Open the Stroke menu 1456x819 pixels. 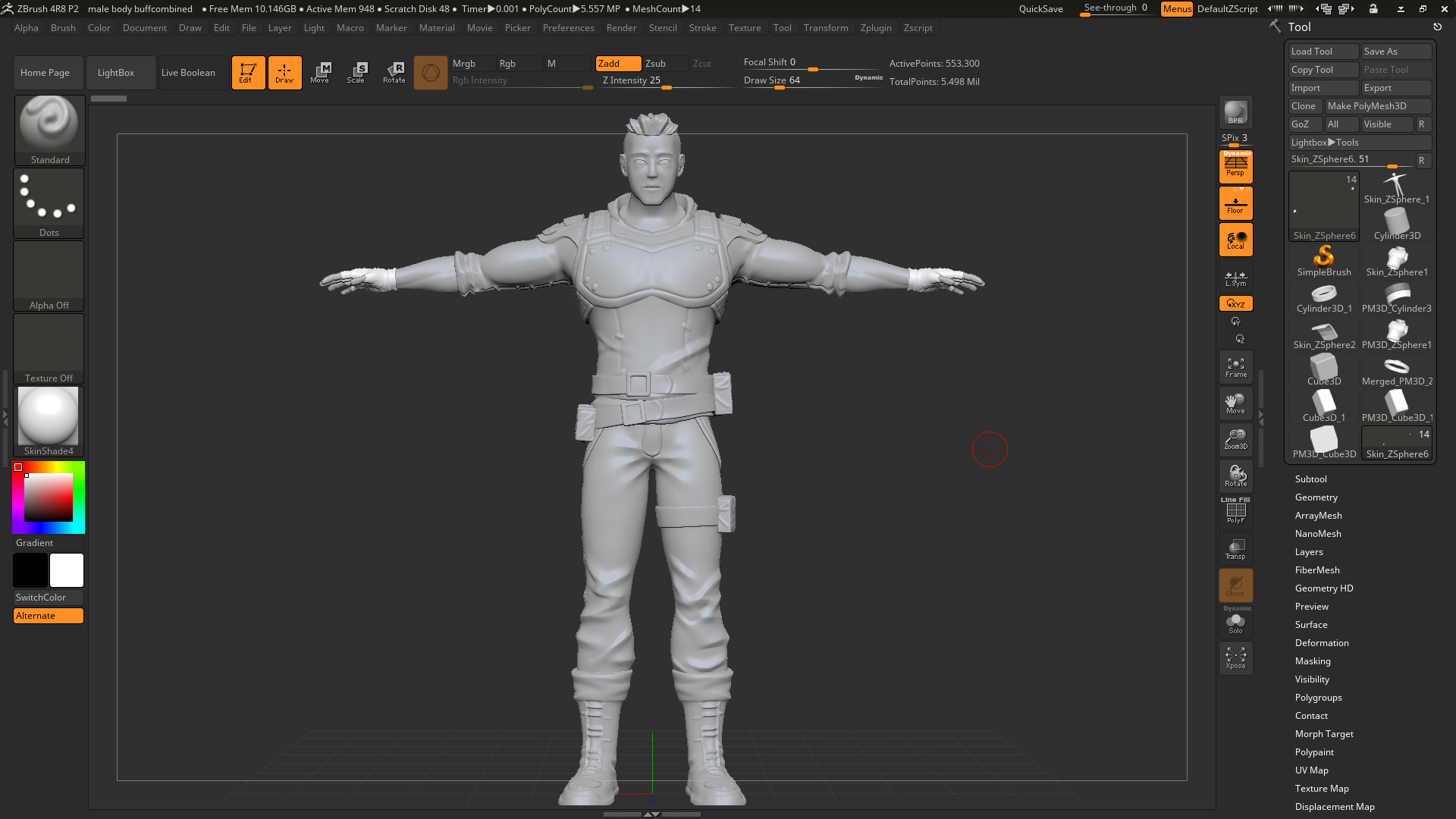click(702, 28)
